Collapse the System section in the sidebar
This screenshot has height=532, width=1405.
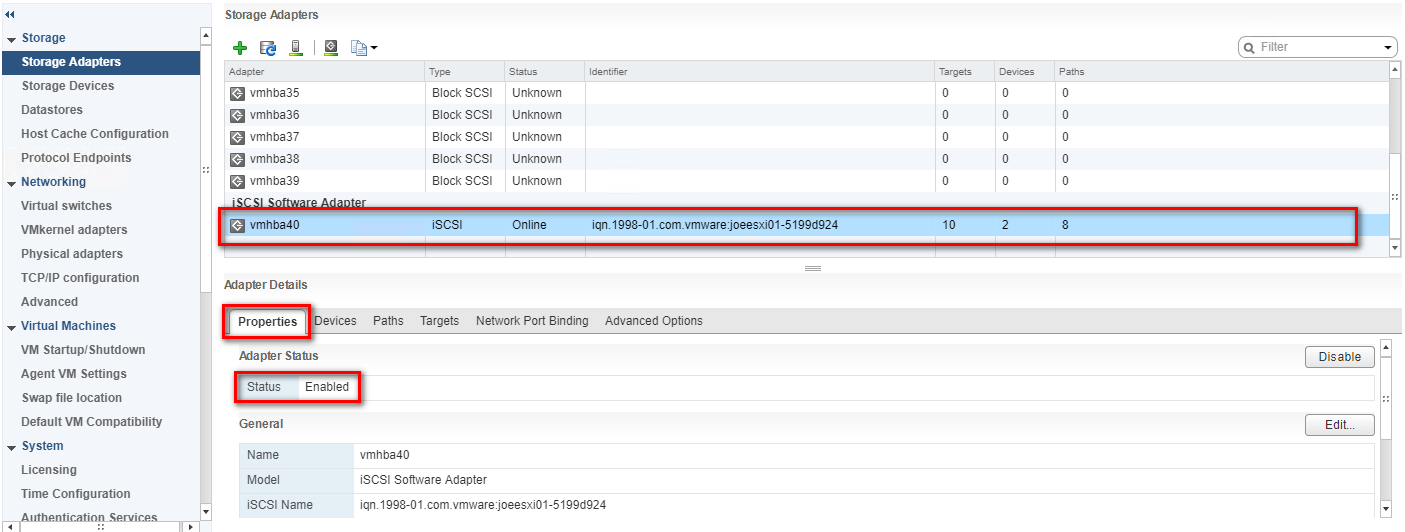(11, 447)
